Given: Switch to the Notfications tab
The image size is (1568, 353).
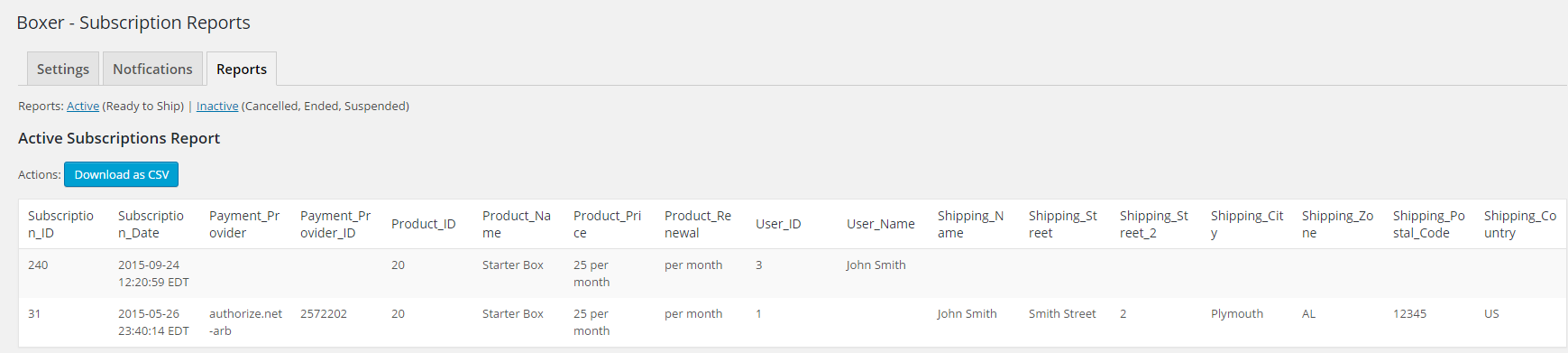Looking at the screenshot, I should pyautogui.click(x=152, y=69).
